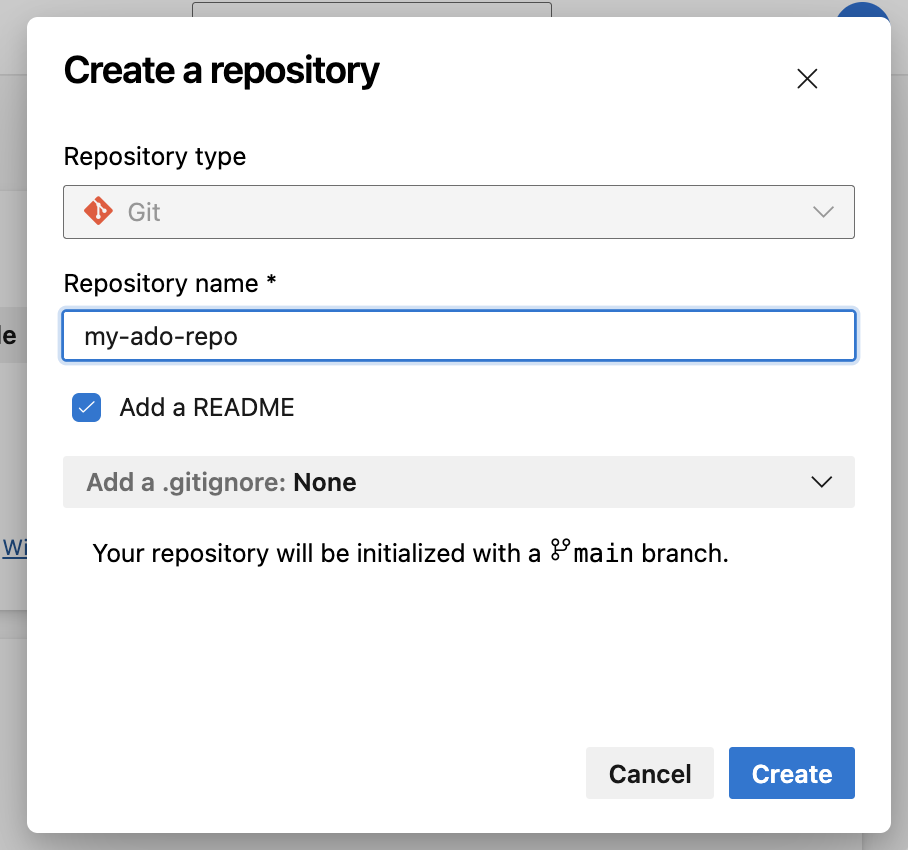The height and width of the screenshot is (850, 908).
Task: Open the .gitignore chevron arrow
Action: [x=821, y=481]
